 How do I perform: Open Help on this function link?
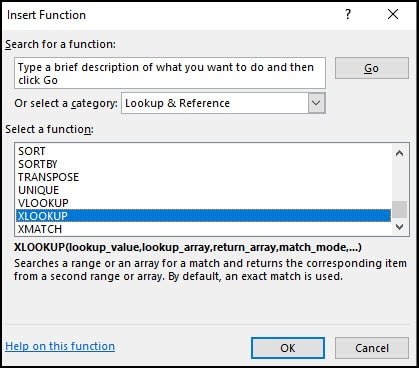tap(60, 346)
